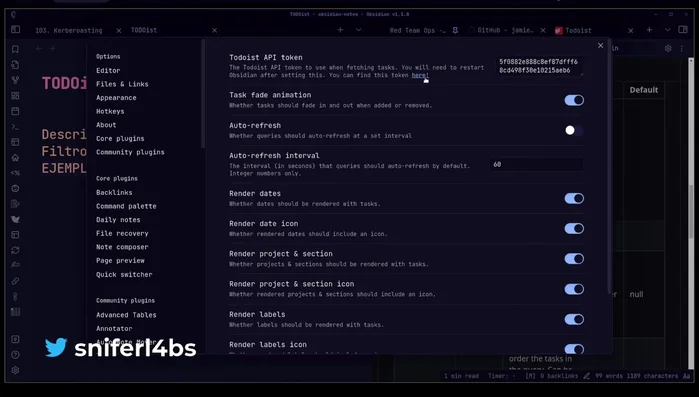Image resolution: width=699 pixels, height=397 pixels.
Task: Open Files & Links settings
Action: (122, 84)
